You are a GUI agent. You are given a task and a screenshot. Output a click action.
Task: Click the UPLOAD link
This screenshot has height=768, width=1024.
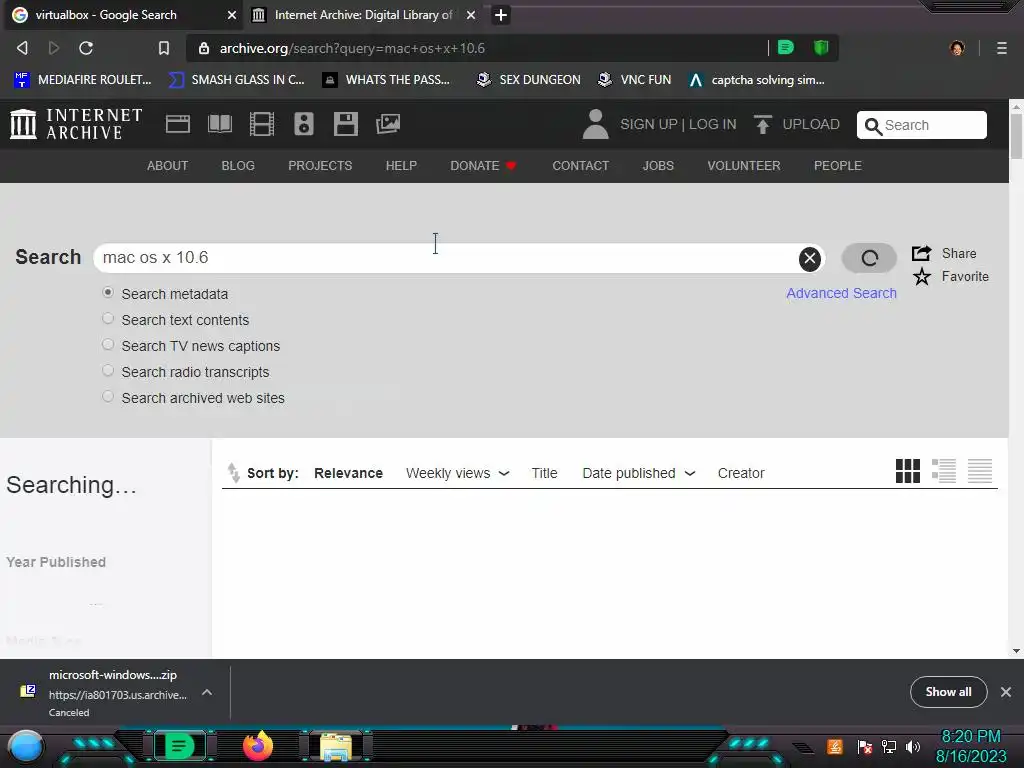tap(810, 124)
